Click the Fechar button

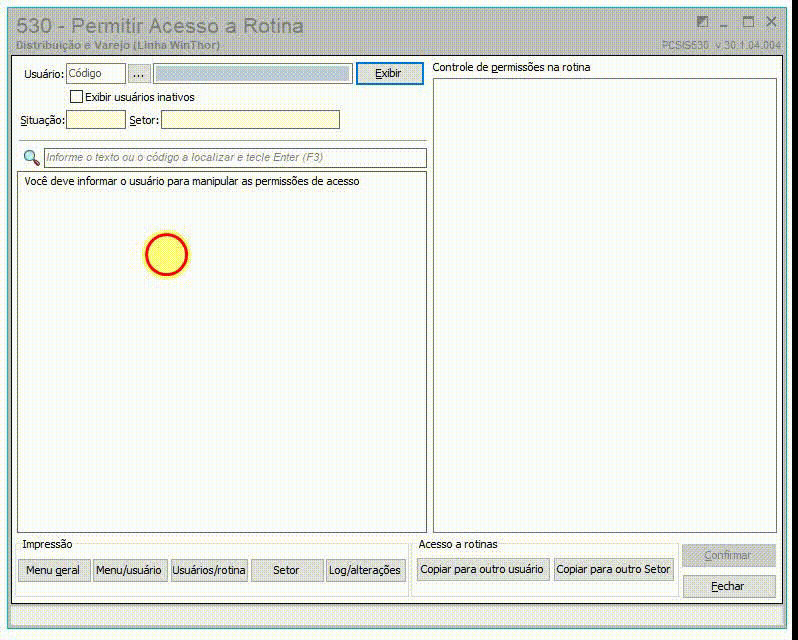point(729,587)
